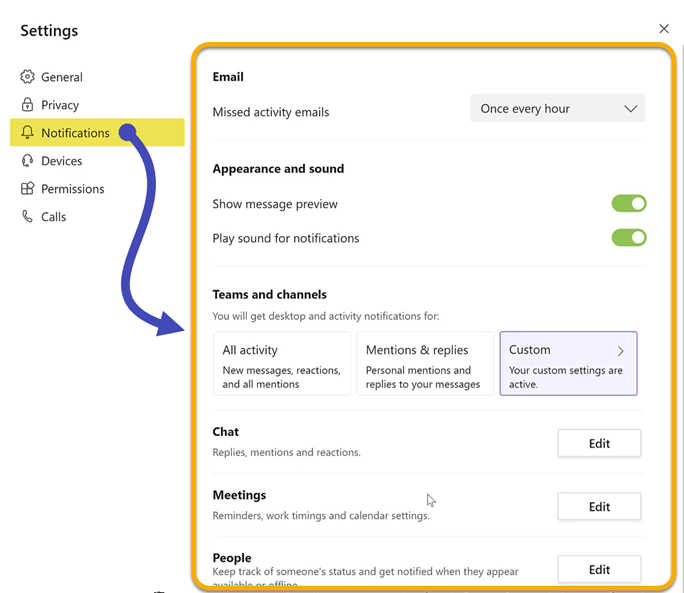Click the Once every hour dropdown arrow
The height and width of the screenshot is (593, 684).
coord(630,109)
